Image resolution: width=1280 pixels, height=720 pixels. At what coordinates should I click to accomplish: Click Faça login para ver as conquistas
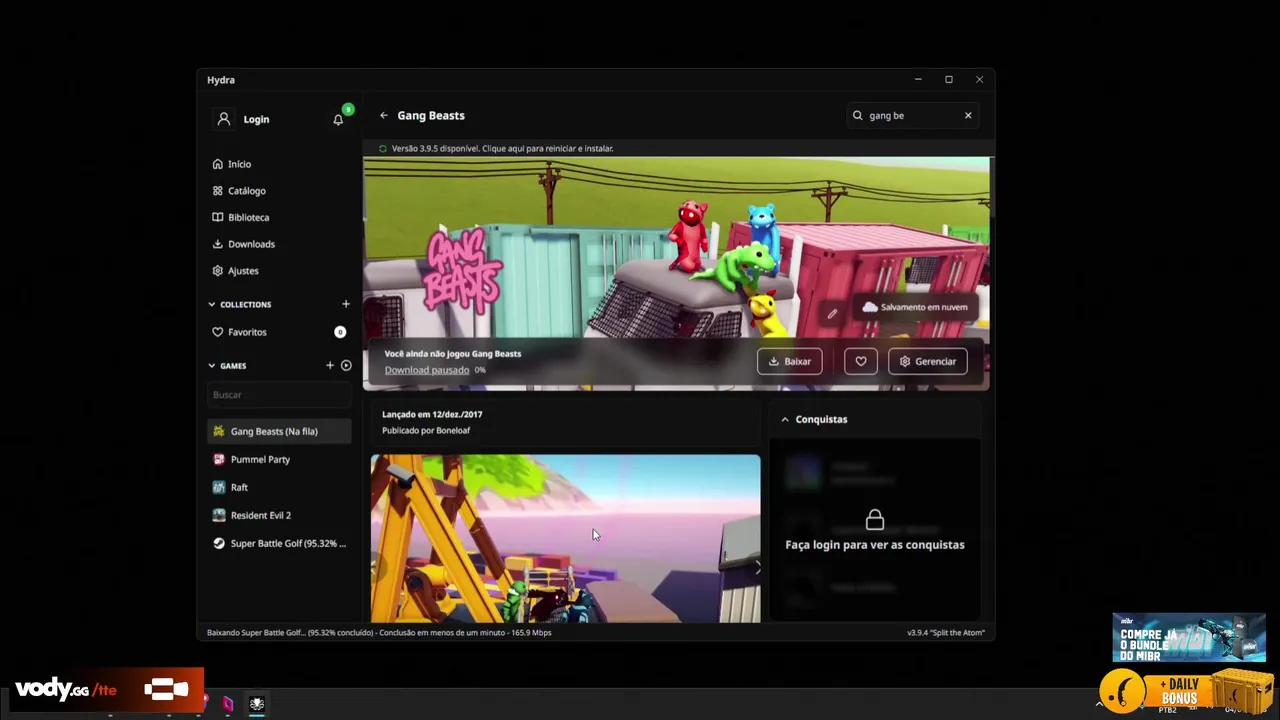click(875, 545)
